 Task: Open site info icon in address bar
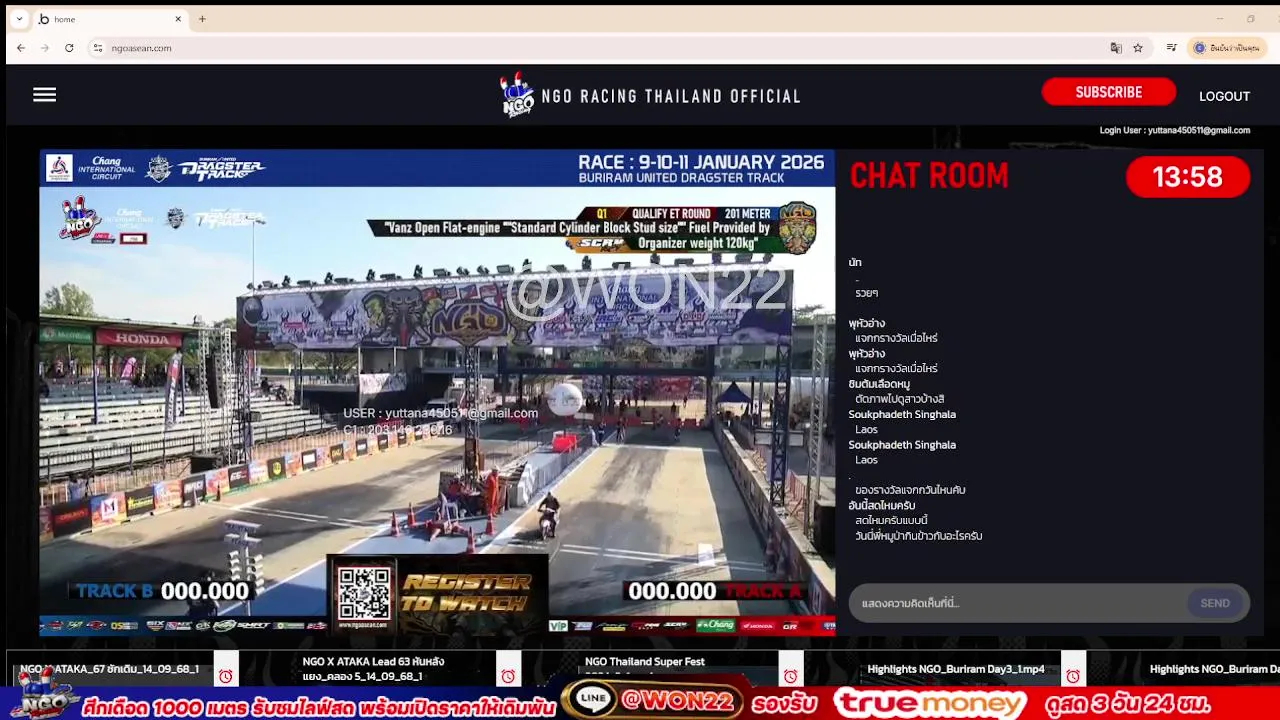point(98,48)
